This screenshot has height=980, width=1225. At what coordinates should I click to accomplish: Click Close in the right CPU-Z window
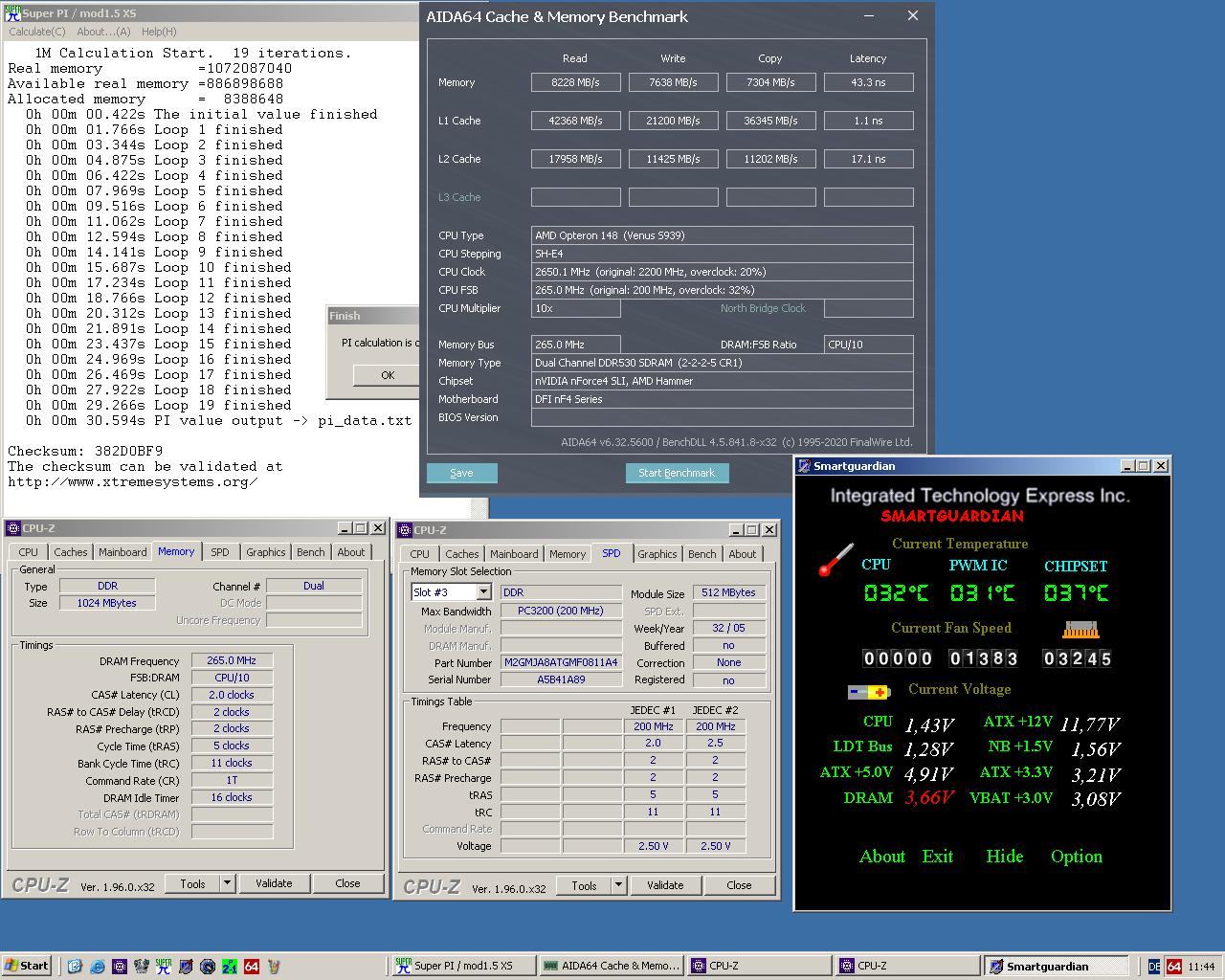739,885
